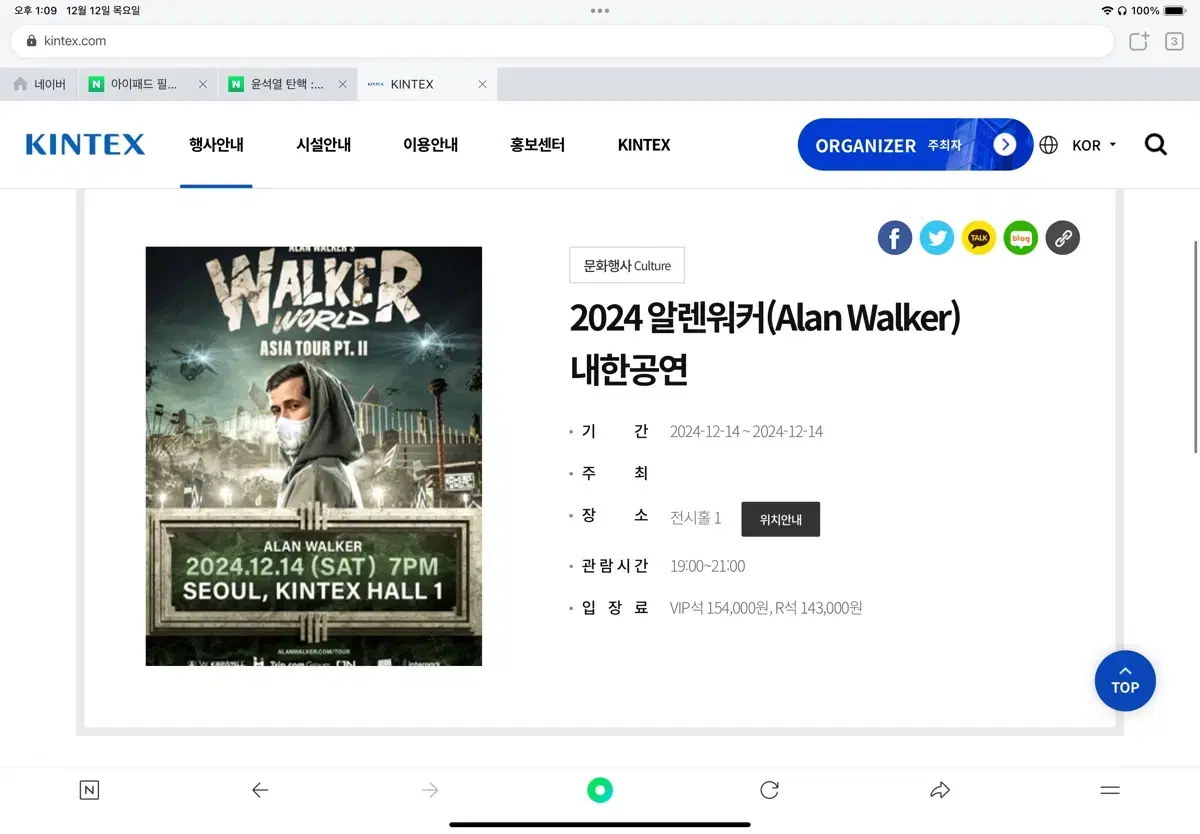Tap the battery status indicator

pyautogui.click(x=1175, y=11)
